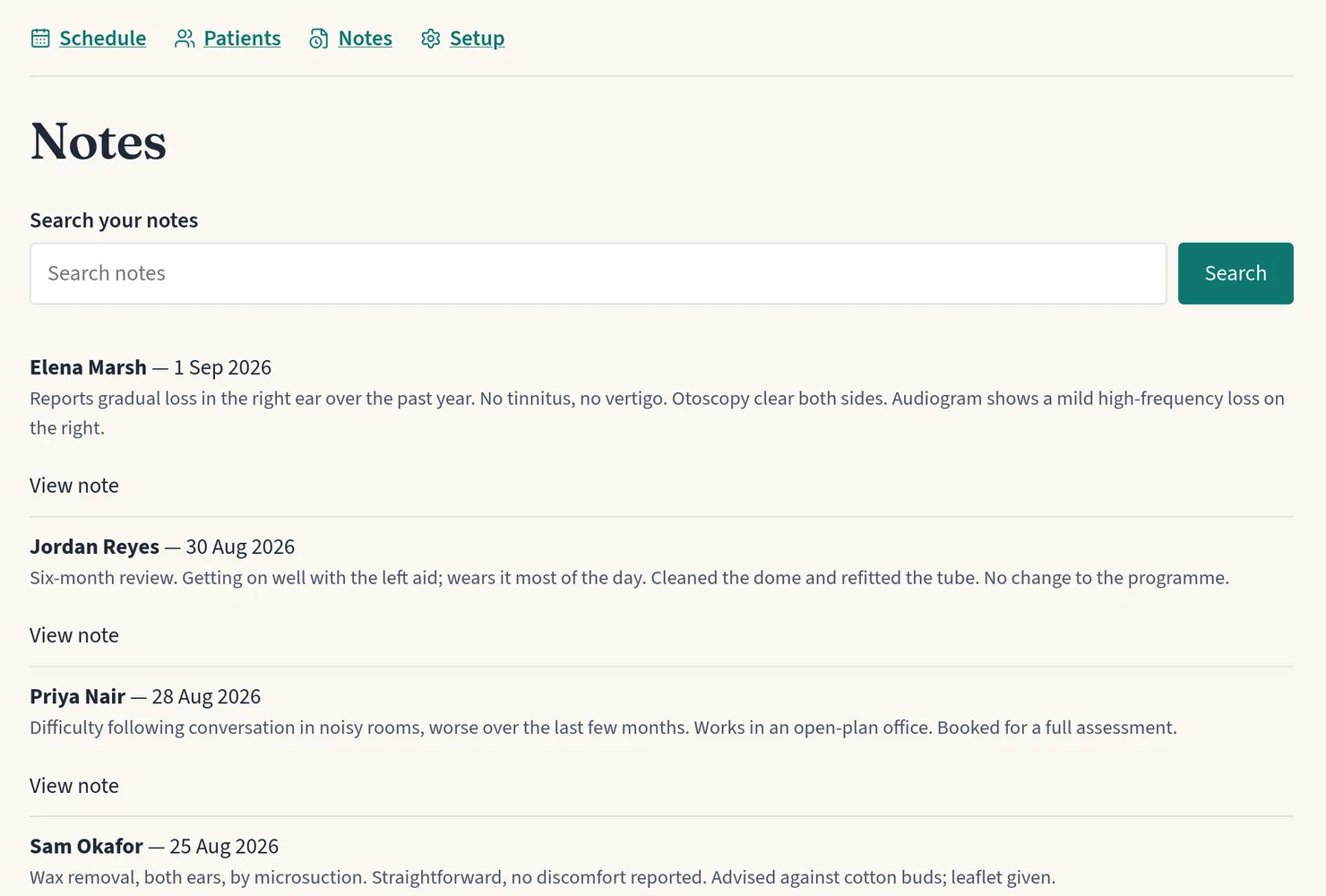The width and height of the screenshot is (1326, 896).
Task: Click the Elena Marsh patient name
Action: 88,367
